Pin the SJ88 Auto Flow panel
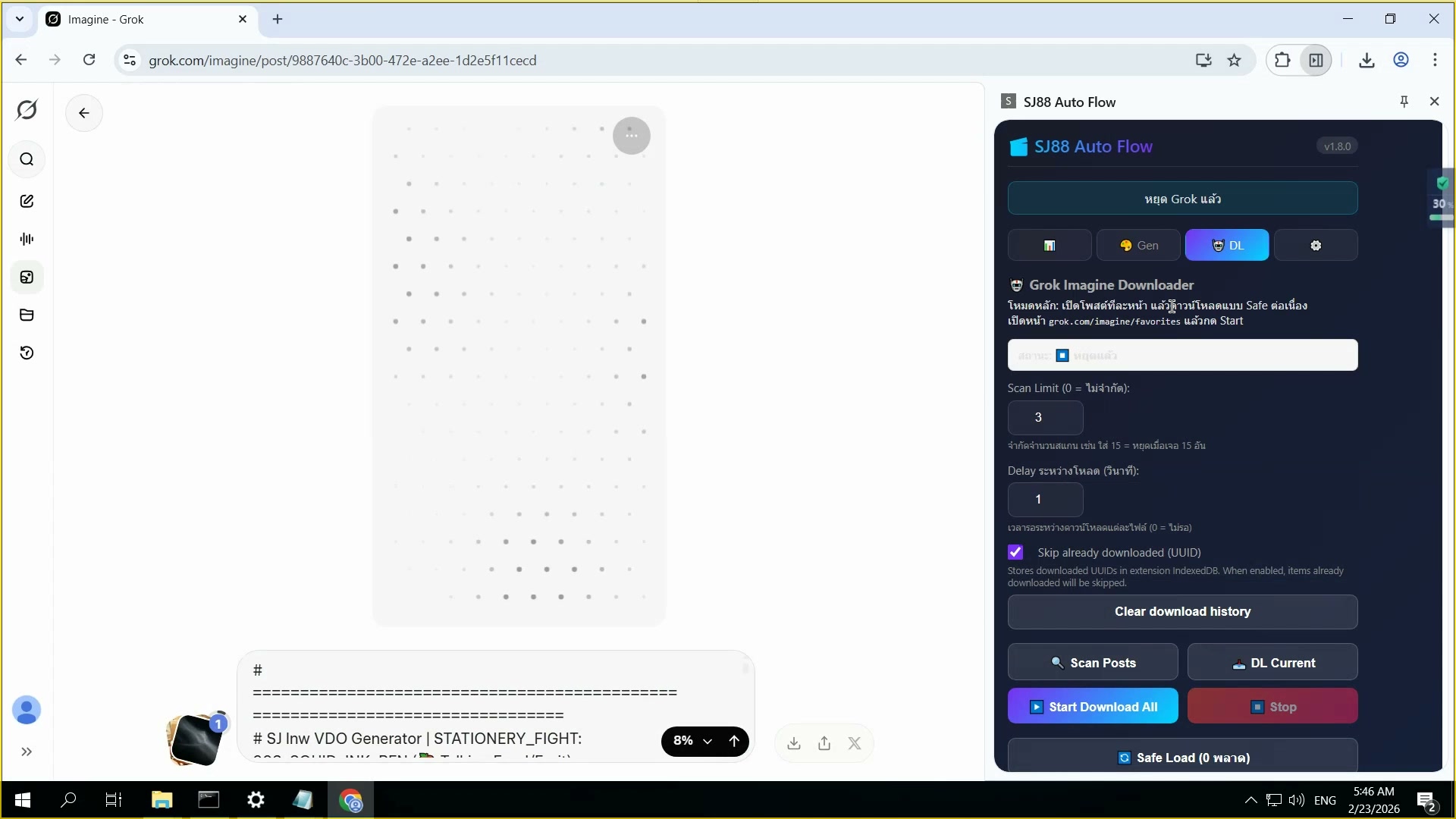The width and height of the screenshot is (1456, 819). (x=1404, y=101)
